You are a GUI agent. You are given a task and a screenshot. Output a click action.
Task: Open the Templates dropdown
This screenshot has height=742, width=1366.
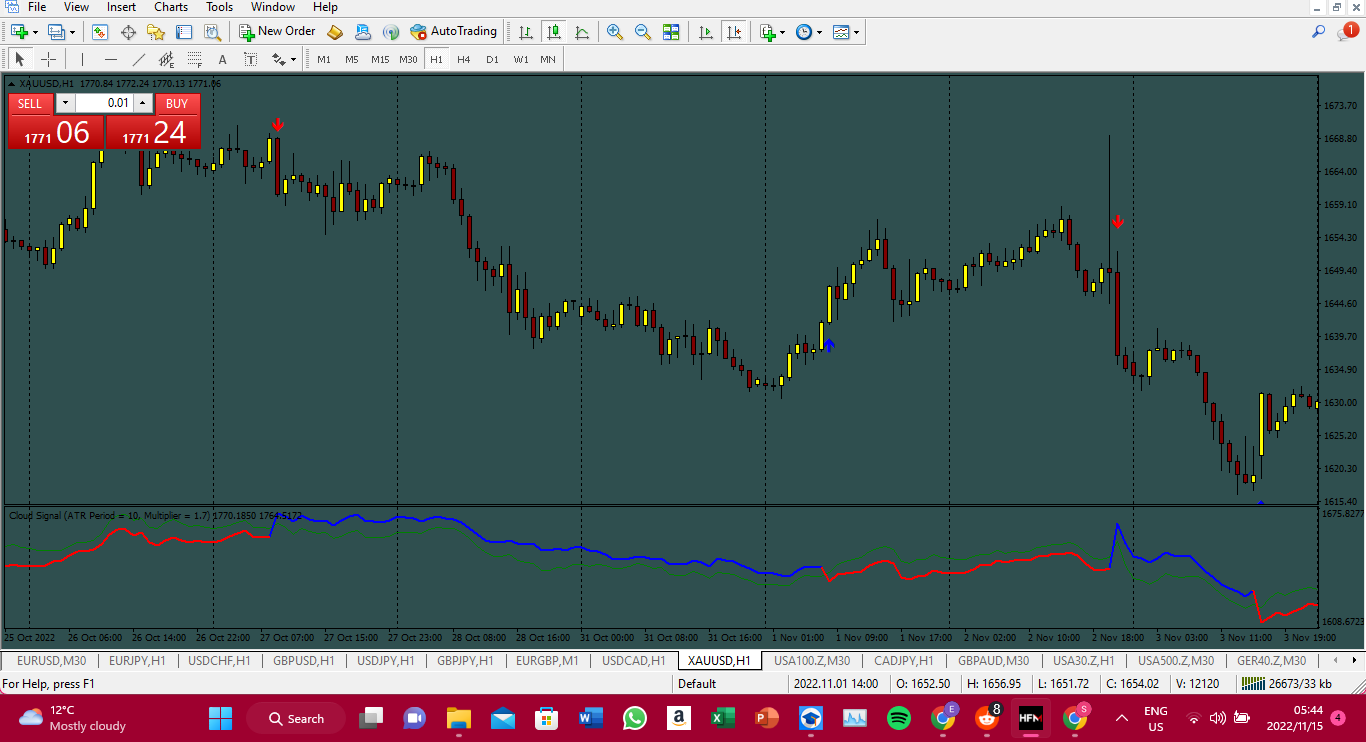pyautogui.click(x=856, y=32)
